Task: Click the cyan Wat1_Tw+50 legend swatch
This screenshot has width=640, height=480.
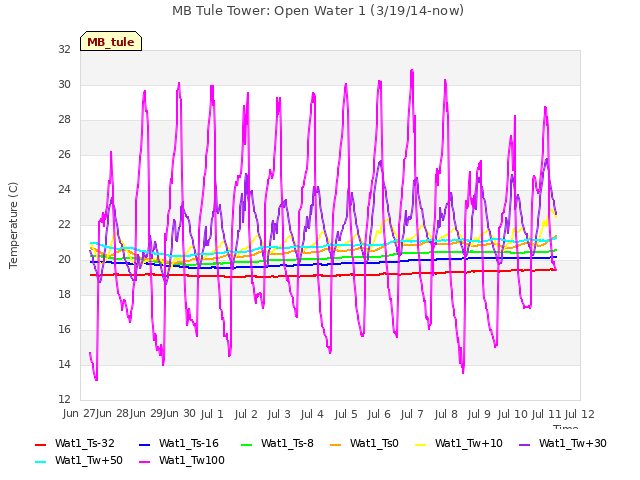Action: [x=41, y=462]
